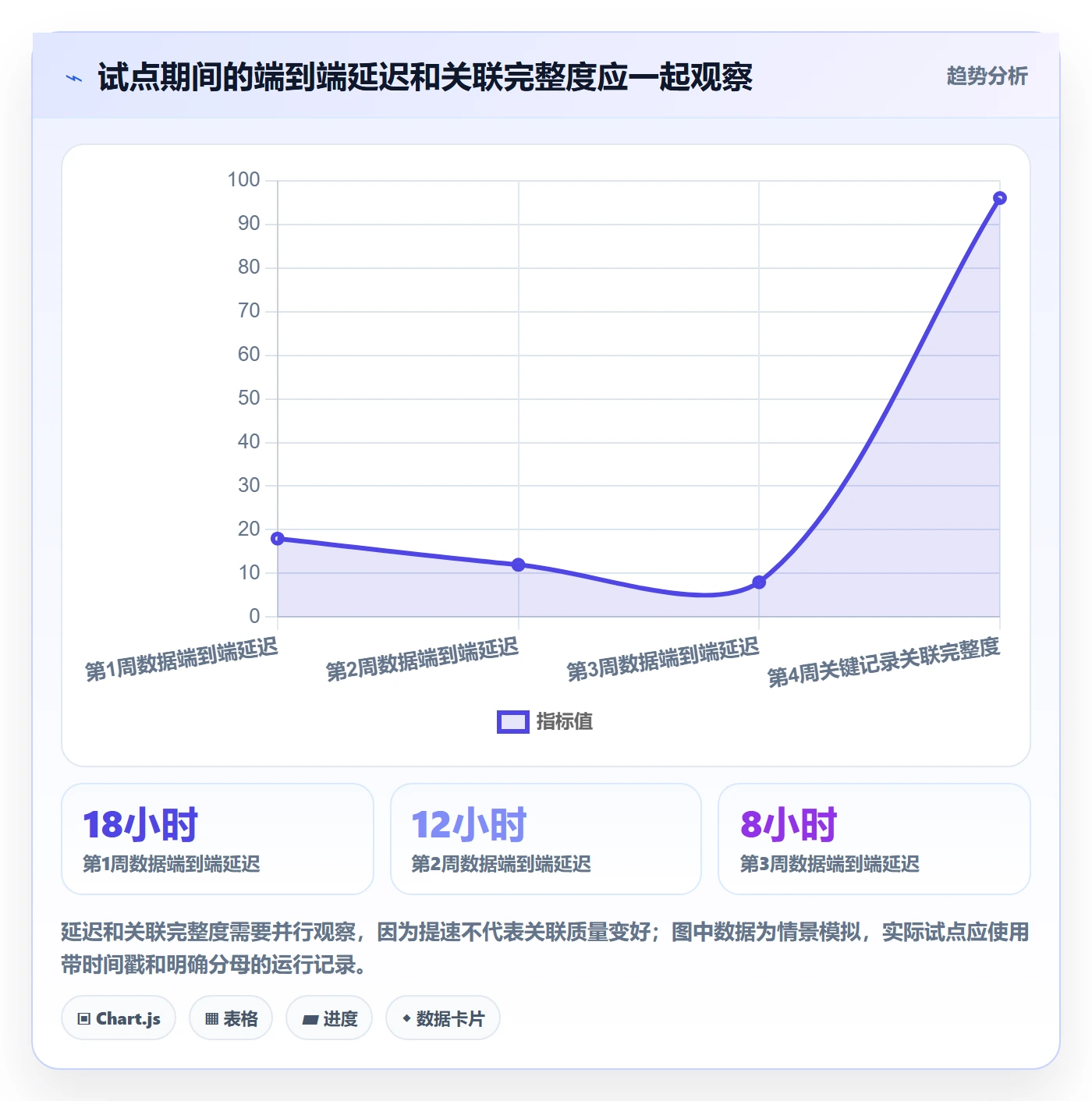The image size is (1092, 1101).
Task: Click the grid icon in the 表格 chip
Action: (211, 1019)
